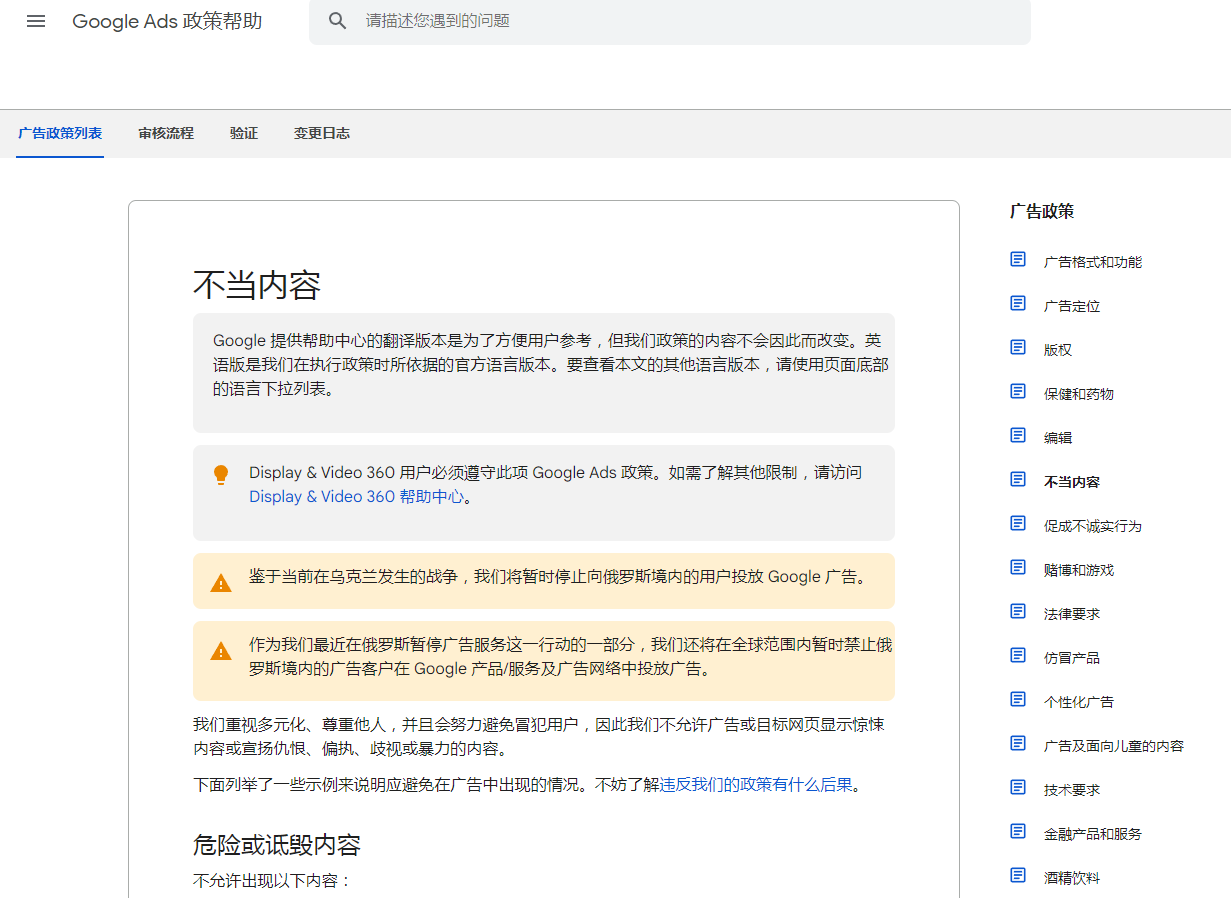Click document icon beside 编辑
The width and height of the screenshot is (1231, 898).
pyautogui.click(x=1018, y=436)
